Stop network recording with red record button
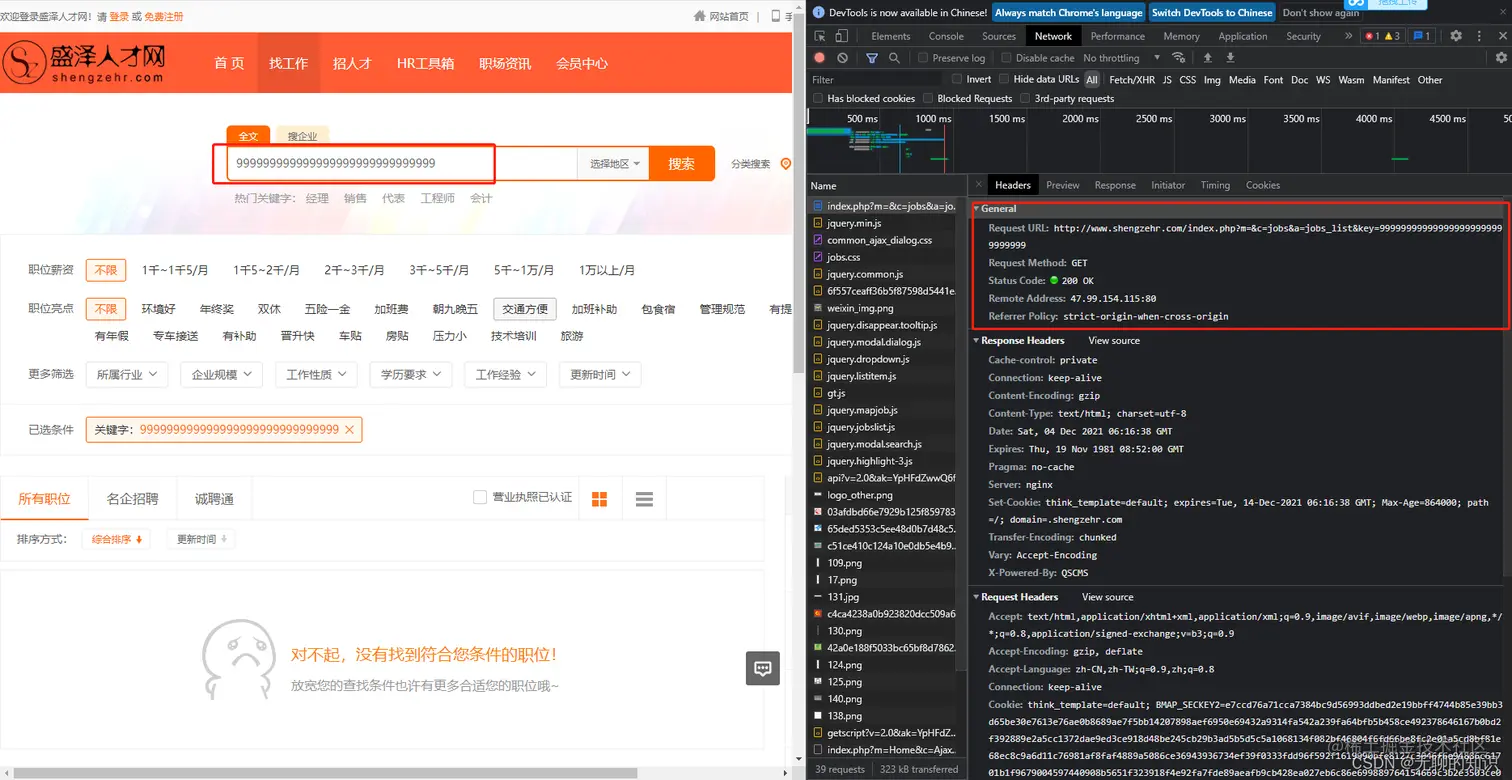This screenshot has width=1512, height=780. tap(820, 57)
